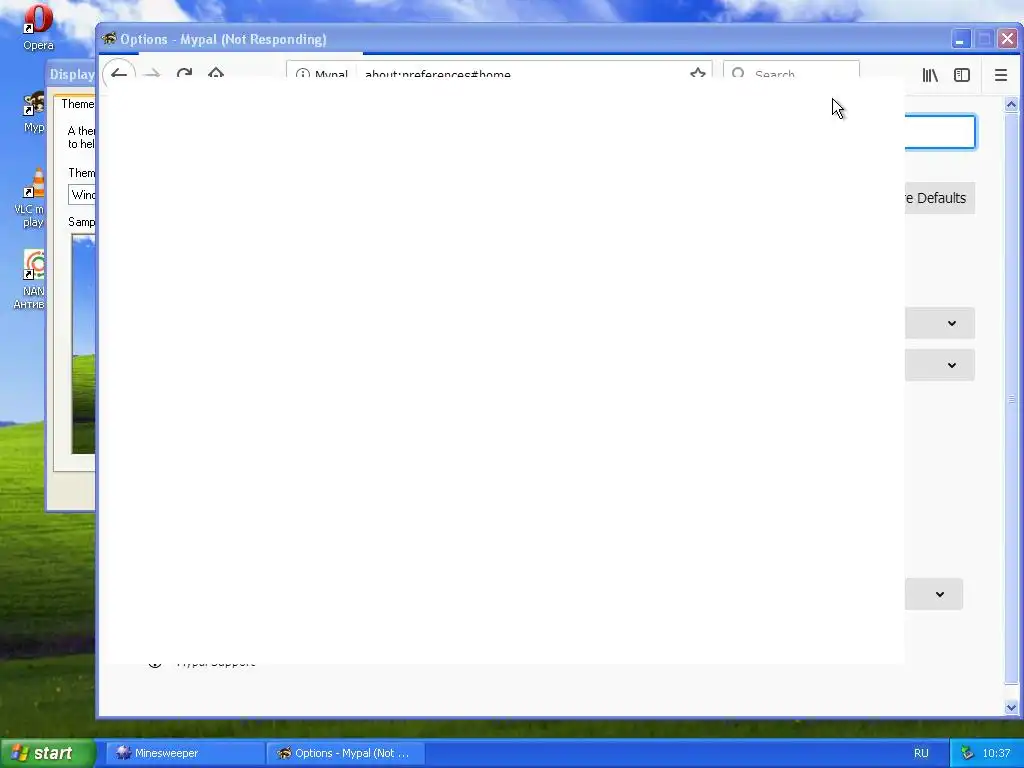This screenshot has height=768, width=1024.
Task: Show site information icon next to Mypal label
Action: (x=302, y=73)
